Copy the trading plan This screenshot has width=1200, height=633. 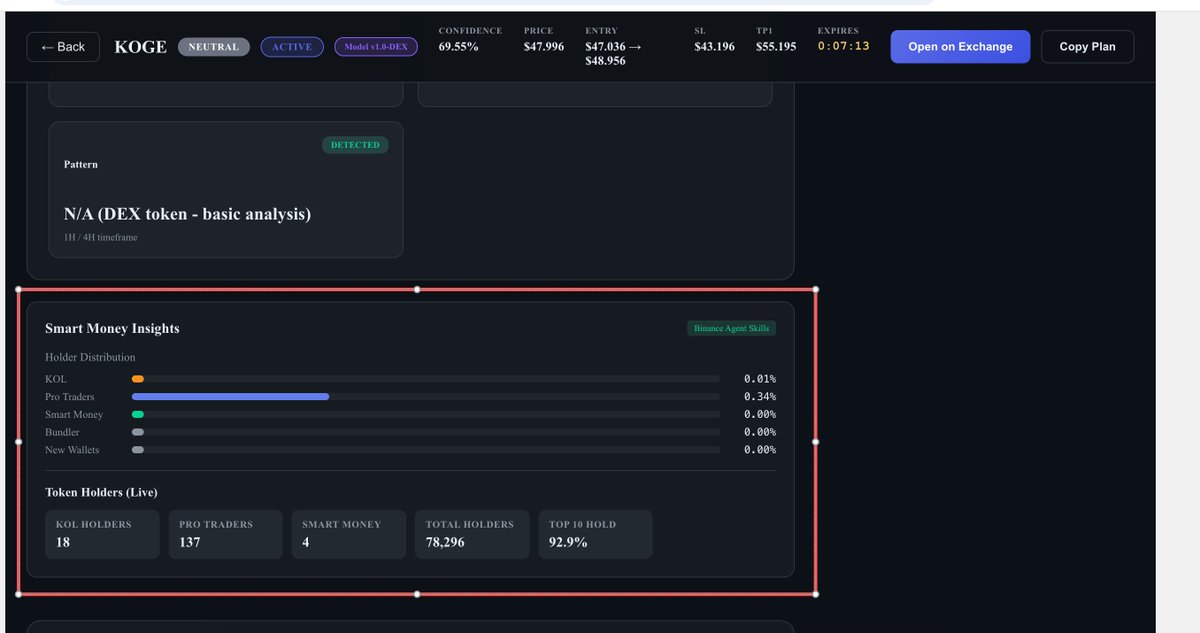click(x=1087, y=47)
